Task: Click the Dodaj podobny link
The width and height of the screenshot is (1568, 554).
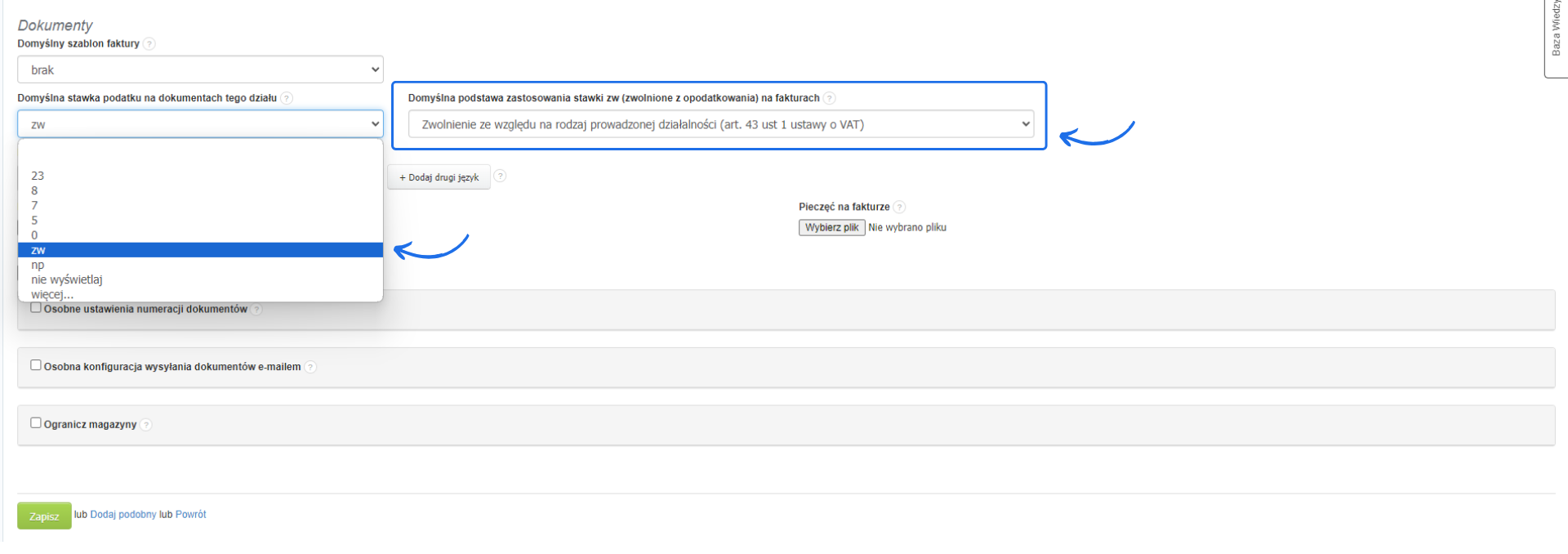Action: coord(123,515)
